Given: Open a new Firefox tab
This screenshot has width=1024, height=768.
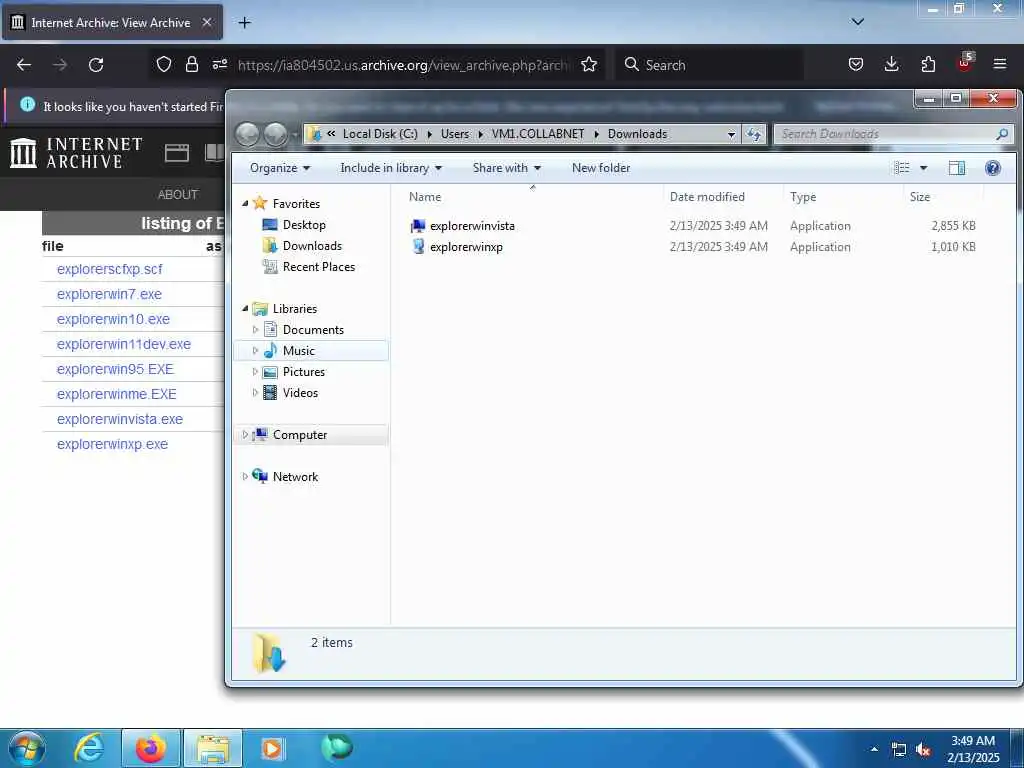Looking at the screenshot, I should pos(244,23).
